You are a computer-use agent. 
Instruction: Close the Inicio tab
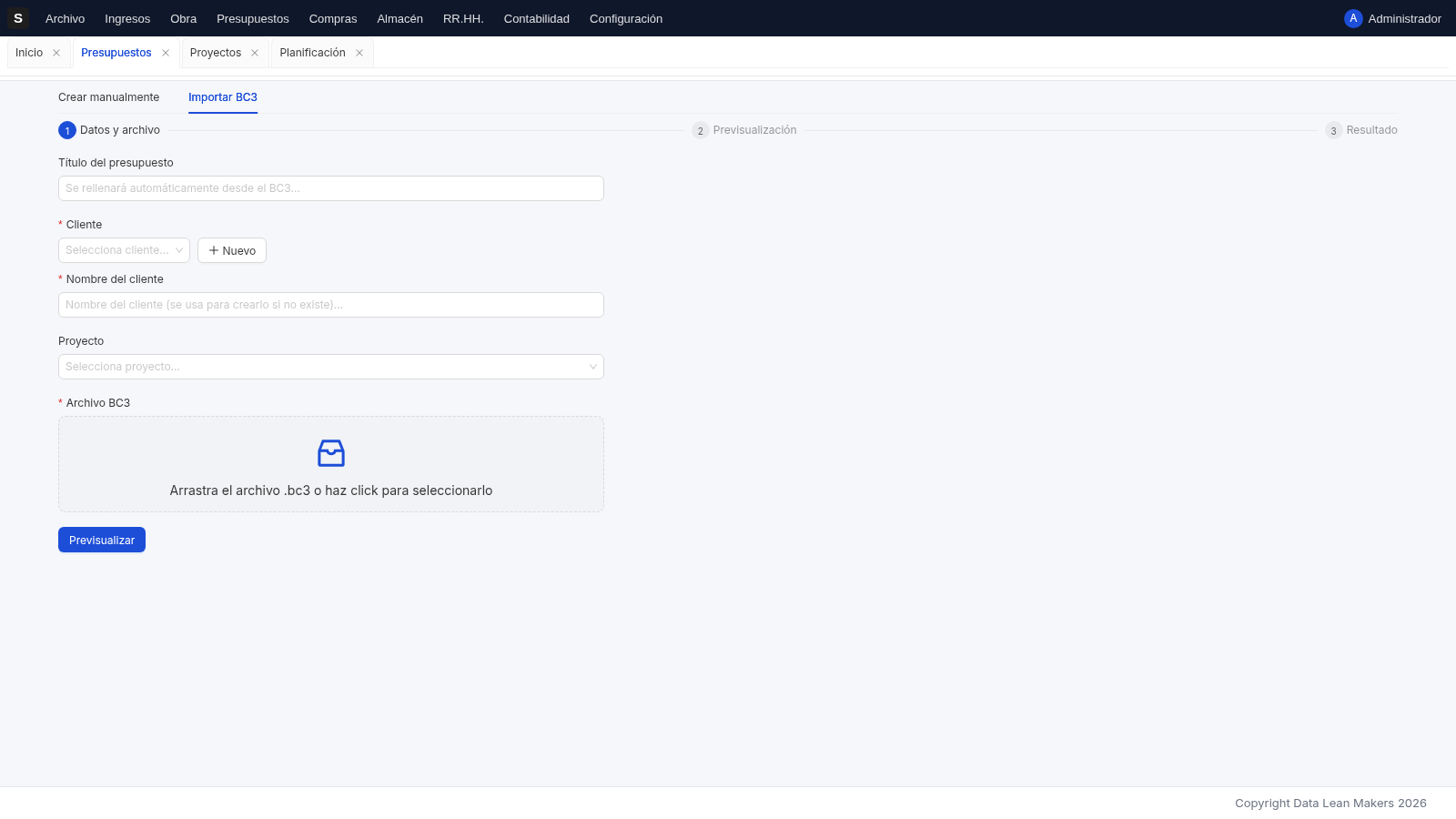pos(56,53)
